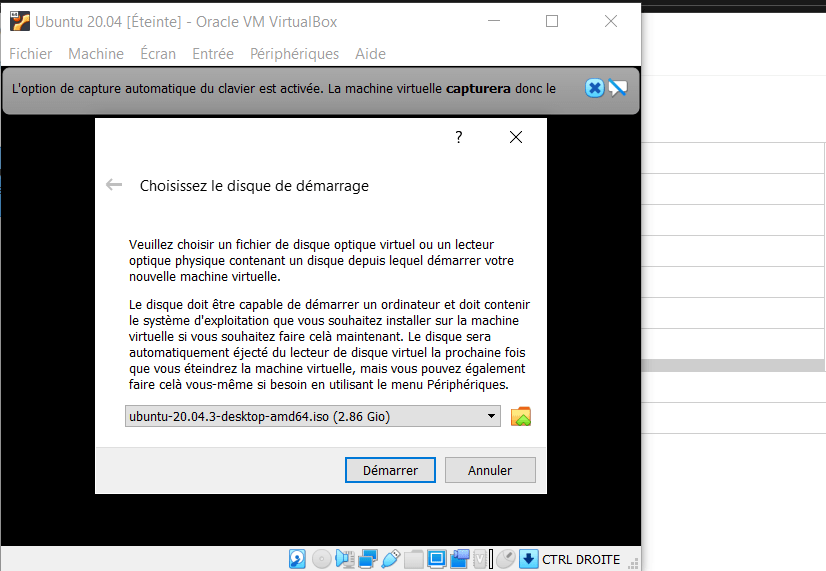Click the CTRL DROITE host key label
The height and width of the screenshot is (571, 826).
[581, 559]
